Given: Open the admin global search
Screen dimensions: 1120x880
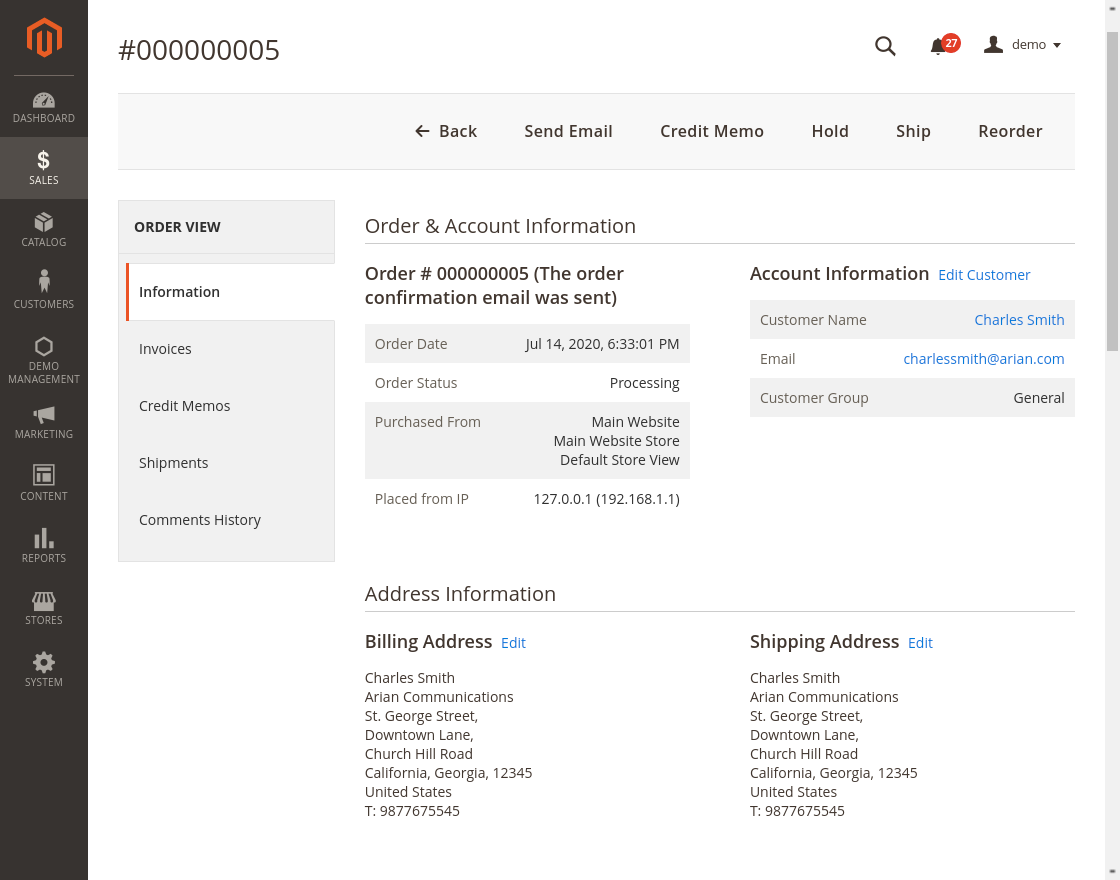Looking at the screenshot, I should point(885,46).
